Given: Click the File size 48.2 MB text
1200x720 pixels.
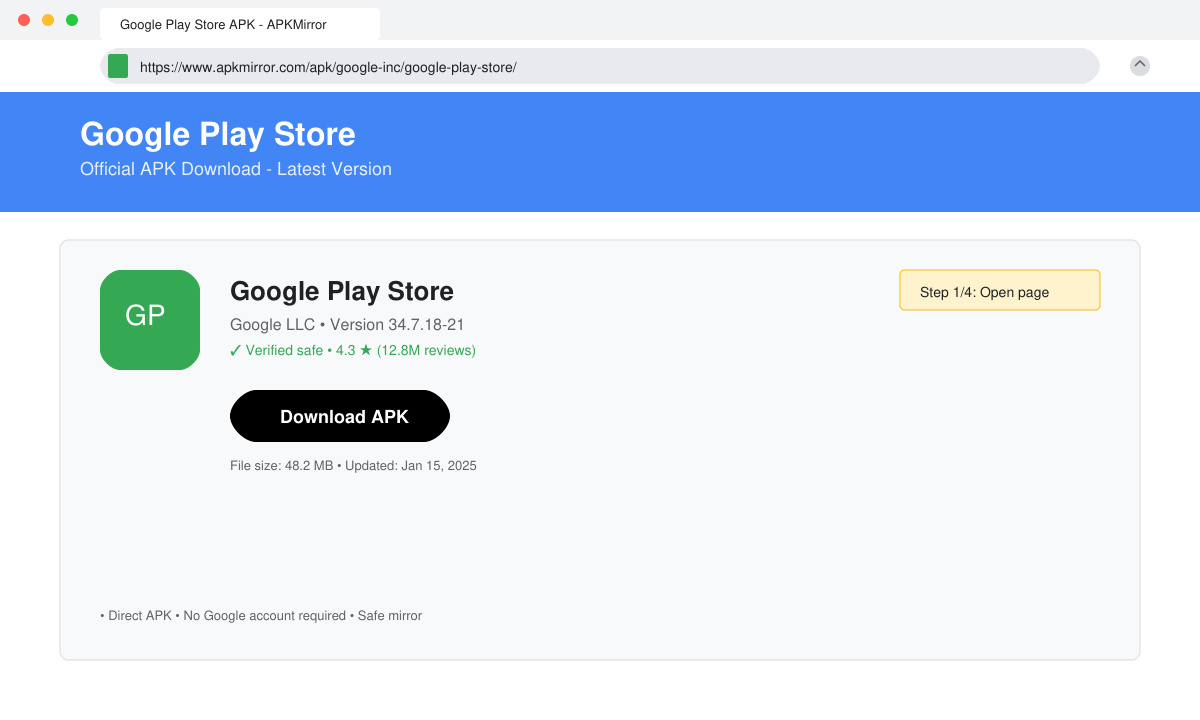Looking at the screenshot, I should pyautogui.click(x=353, y=466).
